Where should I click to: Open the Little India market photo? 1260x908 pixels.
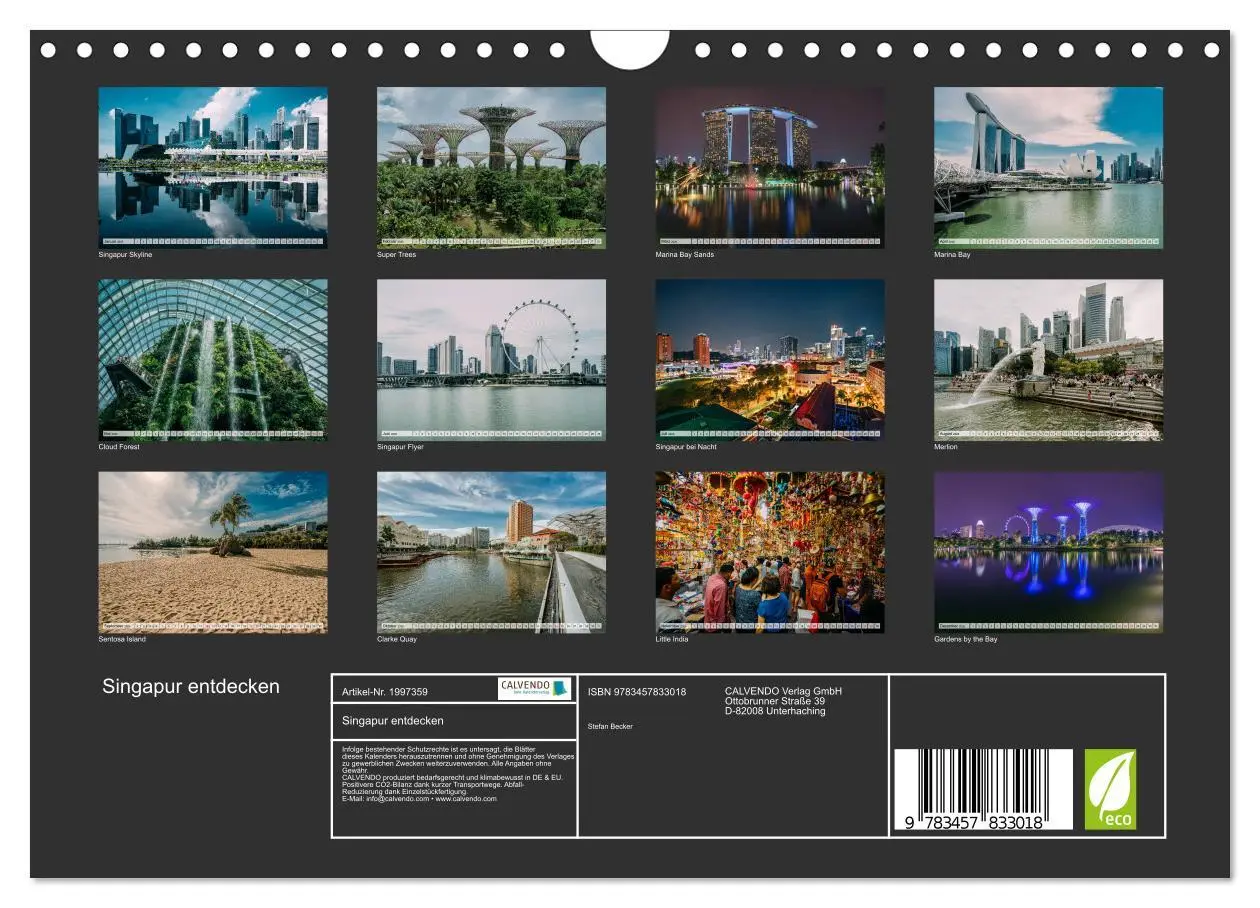(x=770, y=552)
